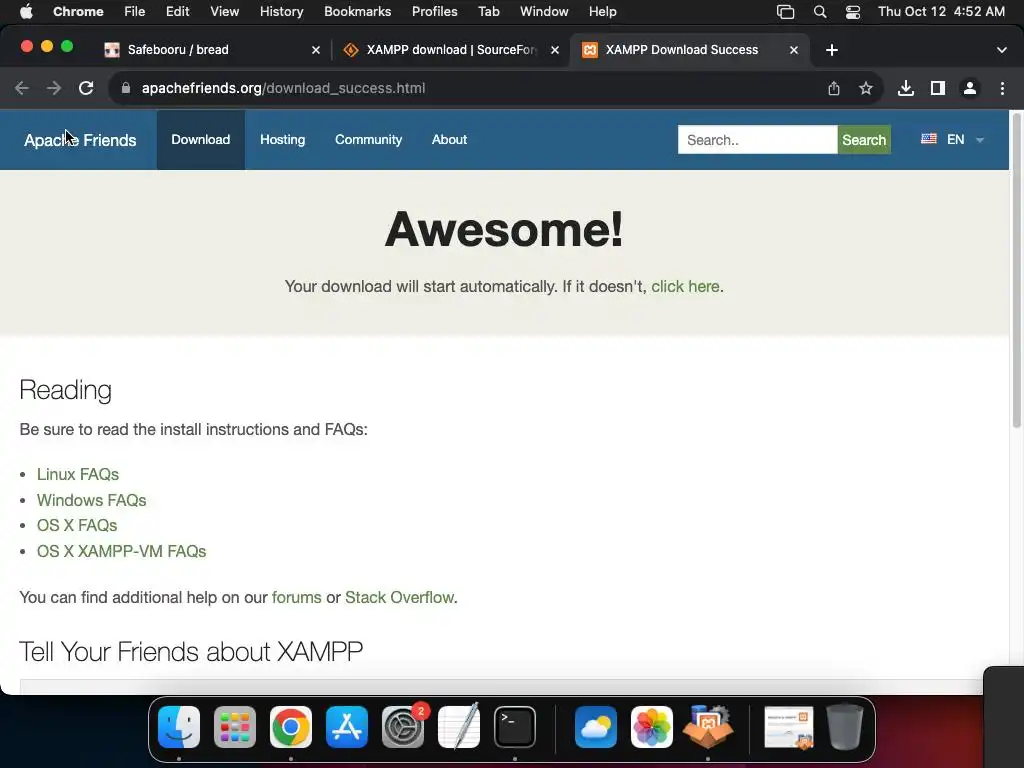
Task: Close the Safebooru / bread tab
Action: pyautogui.click(x=316, y=50)
